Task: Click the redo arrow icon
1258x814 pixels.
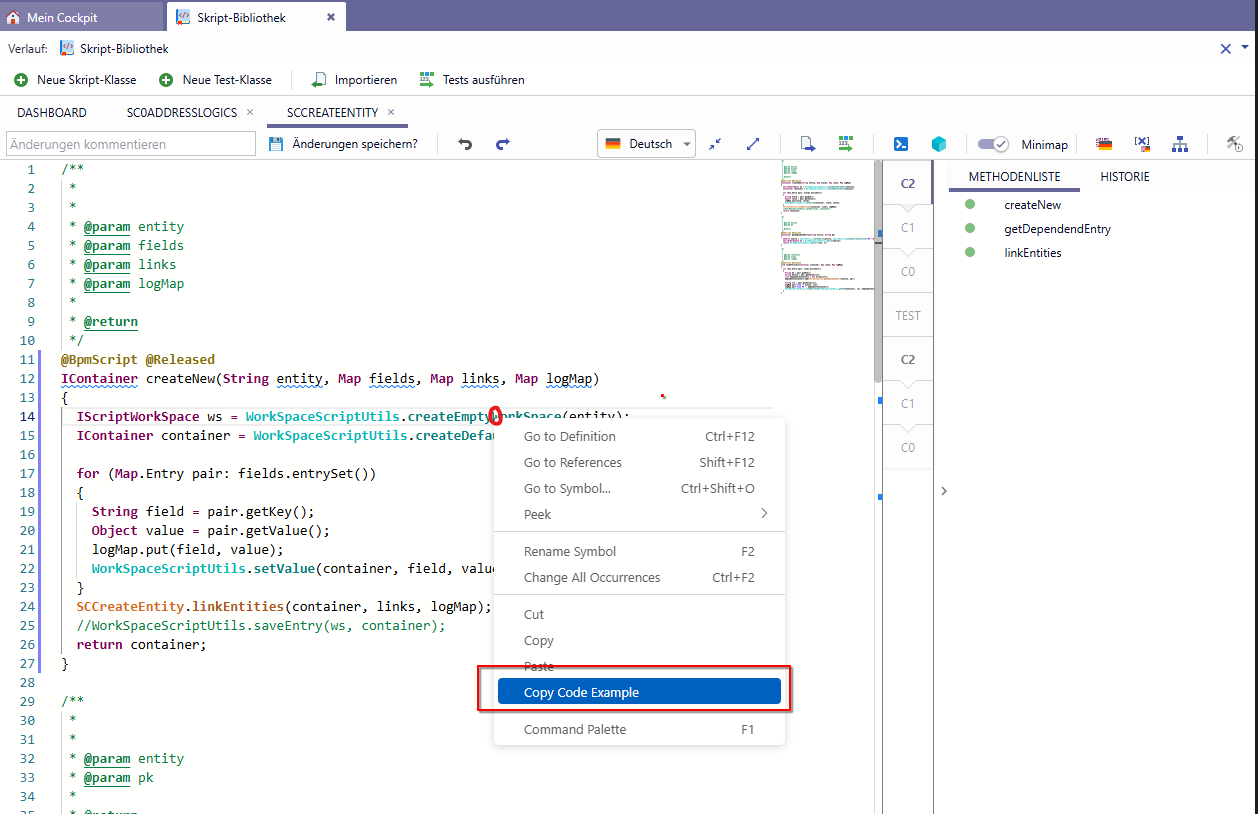Action: tap(503, 144)
